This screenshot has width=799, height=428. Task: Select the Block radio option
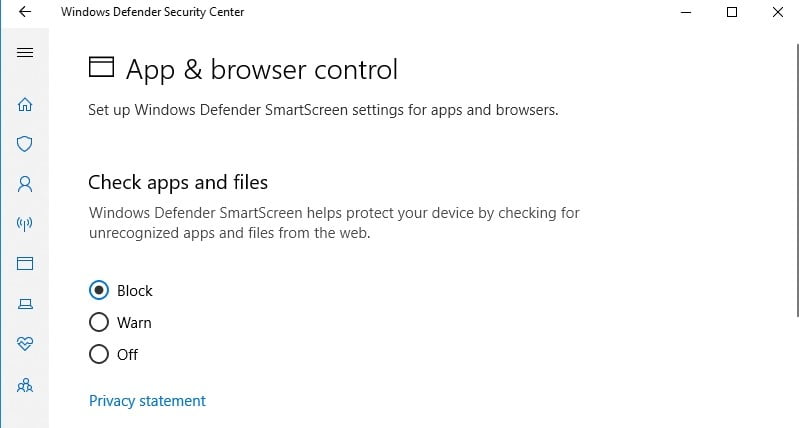(x=99, y=290)
